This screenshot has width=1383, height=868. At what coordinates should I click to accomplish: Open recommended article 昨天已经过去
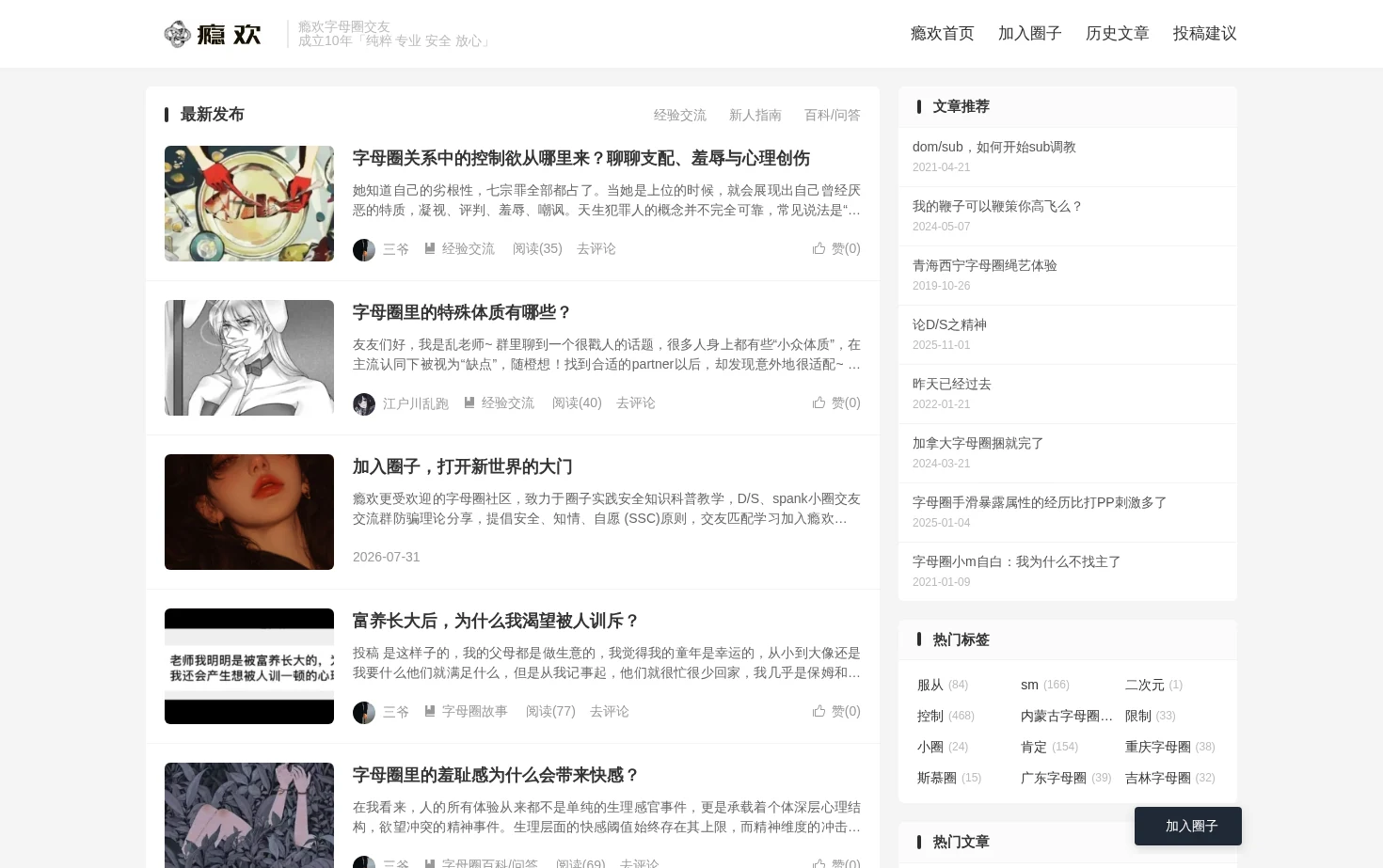point(951,384)
